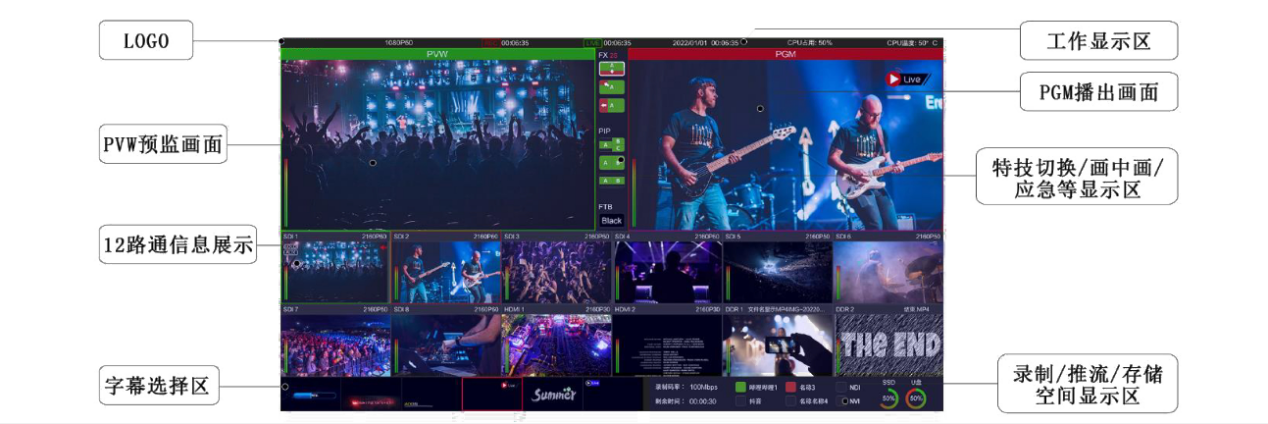The width and height of the screenshot is (1268, 424).
Task: Click the green PVW header bar
Action: 437,54
